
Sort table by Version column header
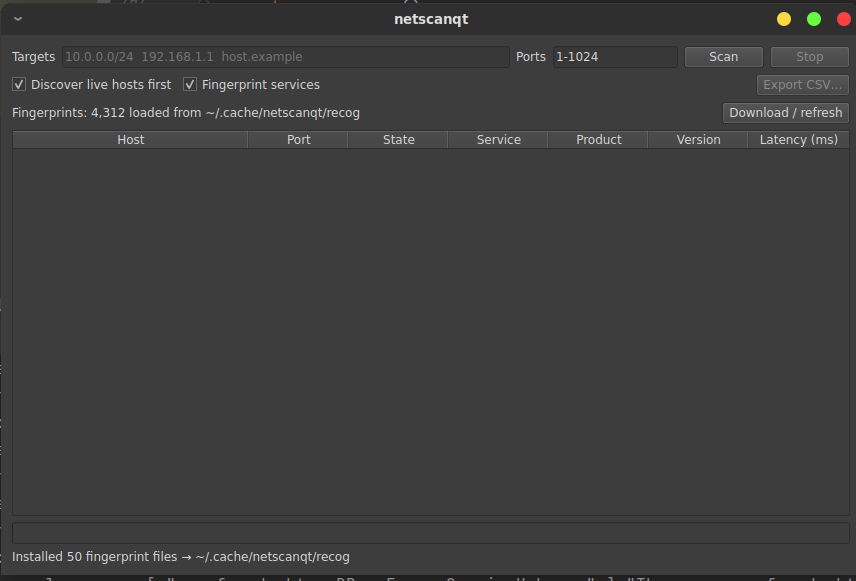[698, 140]
